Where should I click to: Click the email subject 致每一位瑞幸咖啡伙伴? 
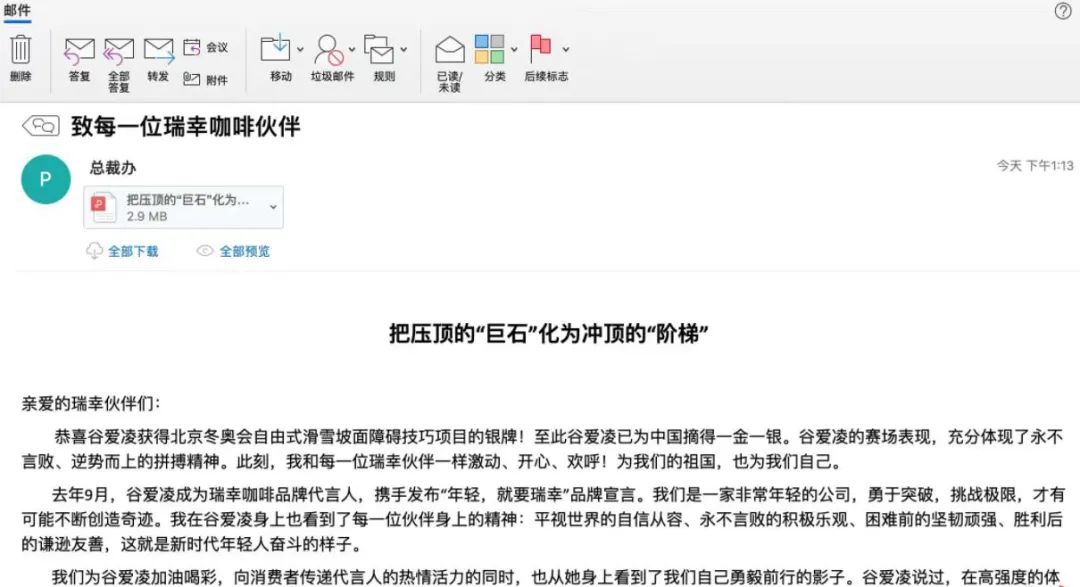click(186, 126)
